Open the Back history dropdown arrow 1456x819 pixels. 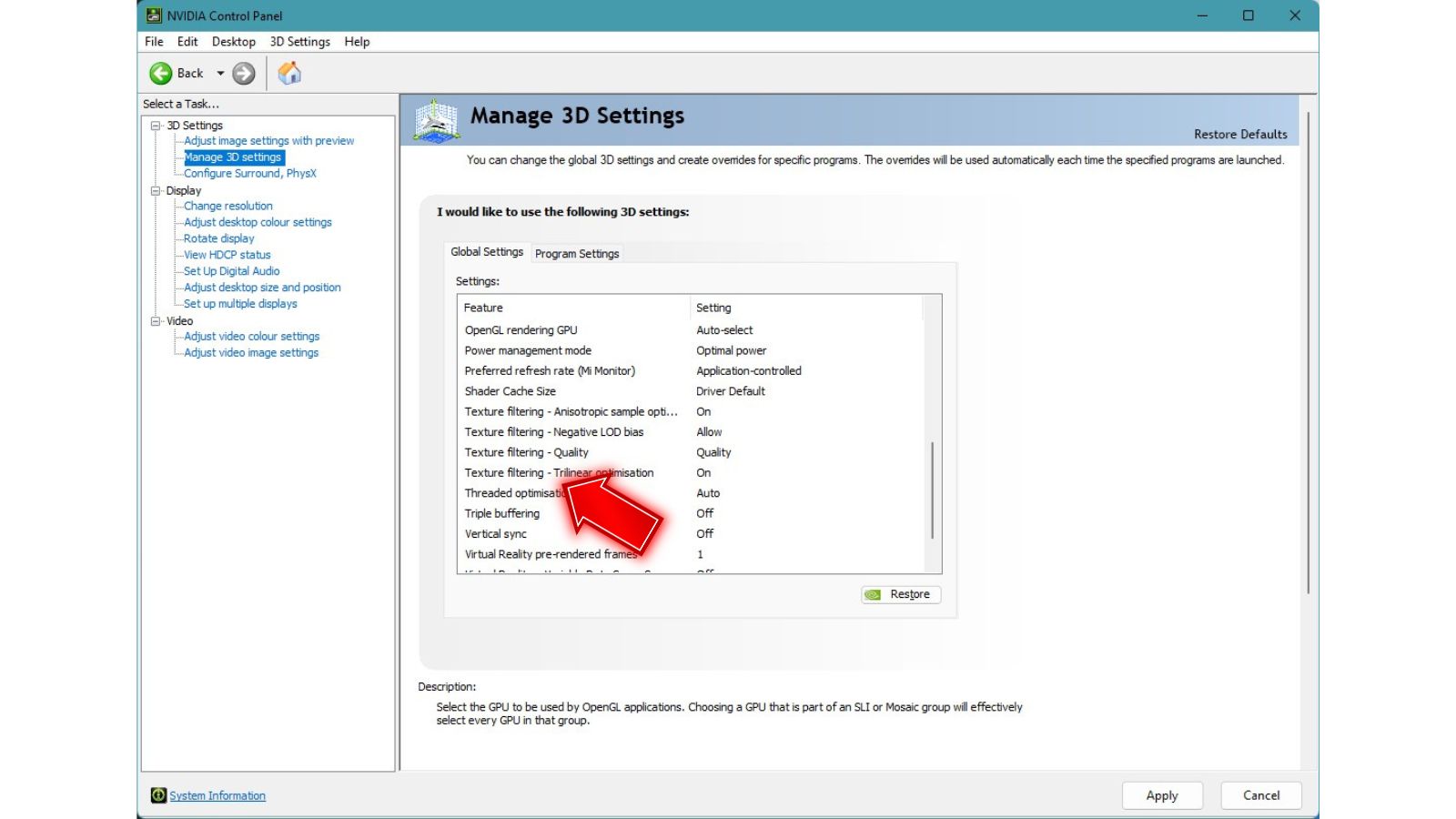click(x=220, y=74)
